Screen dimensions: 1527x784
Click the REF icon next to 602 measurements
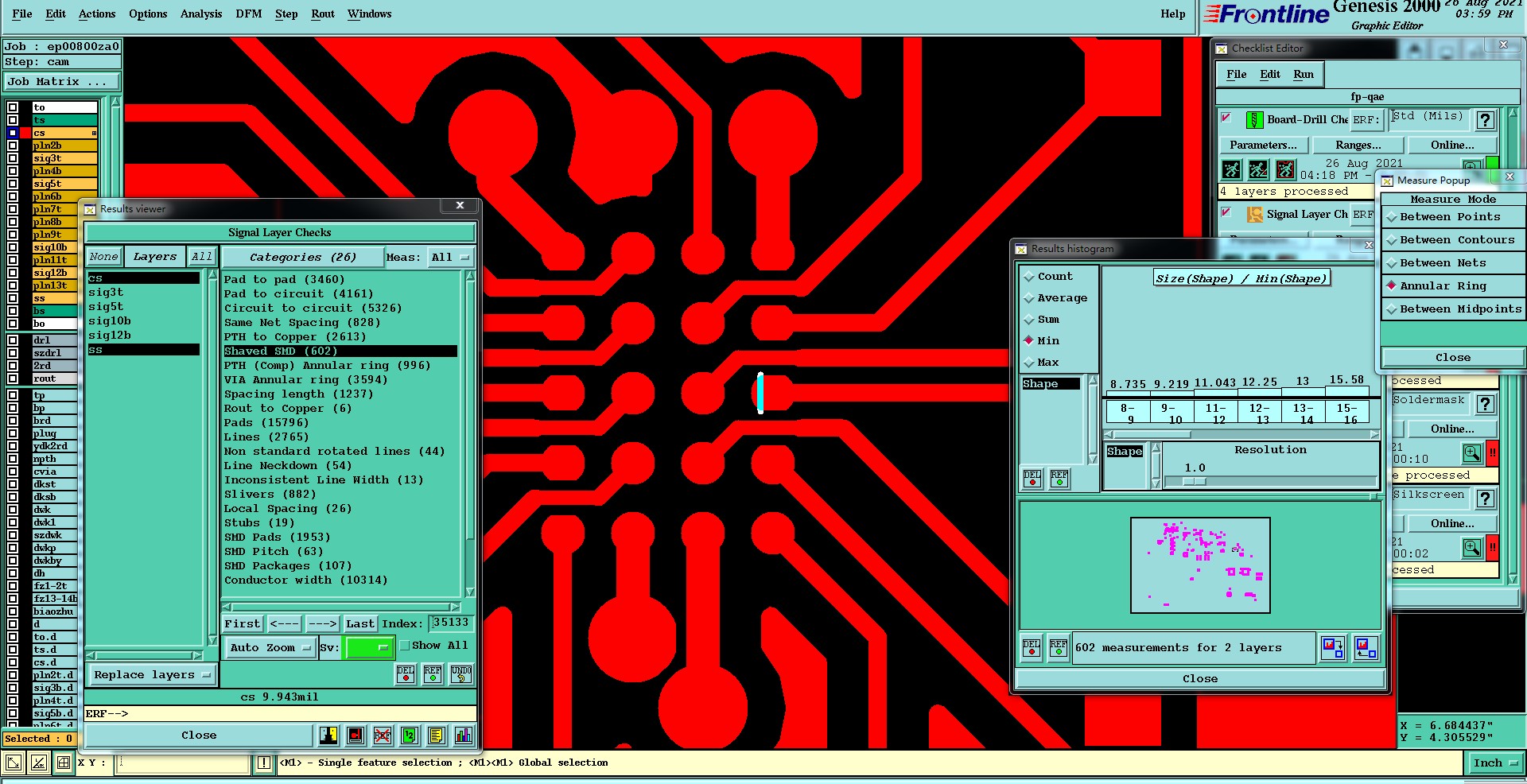click(x=1059, y=647)
